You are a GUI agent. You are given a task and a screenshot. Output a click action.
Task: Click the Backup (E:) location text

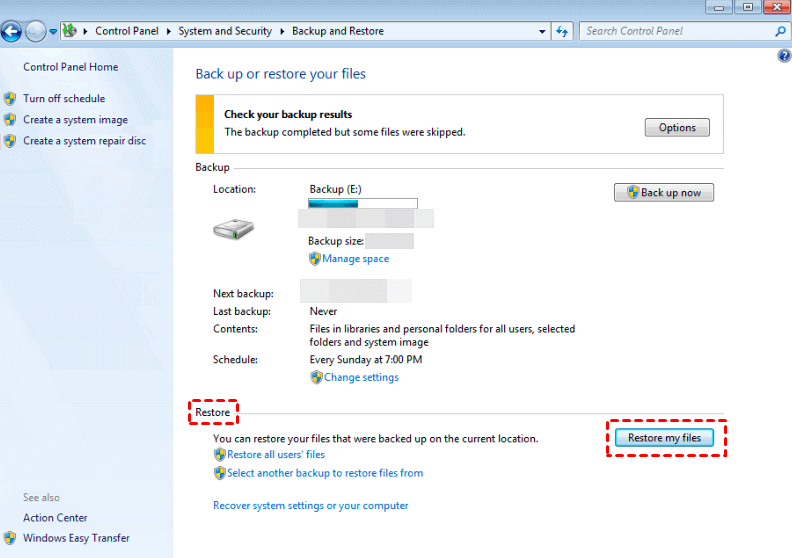pyautogui.click(x=335, y=189)
